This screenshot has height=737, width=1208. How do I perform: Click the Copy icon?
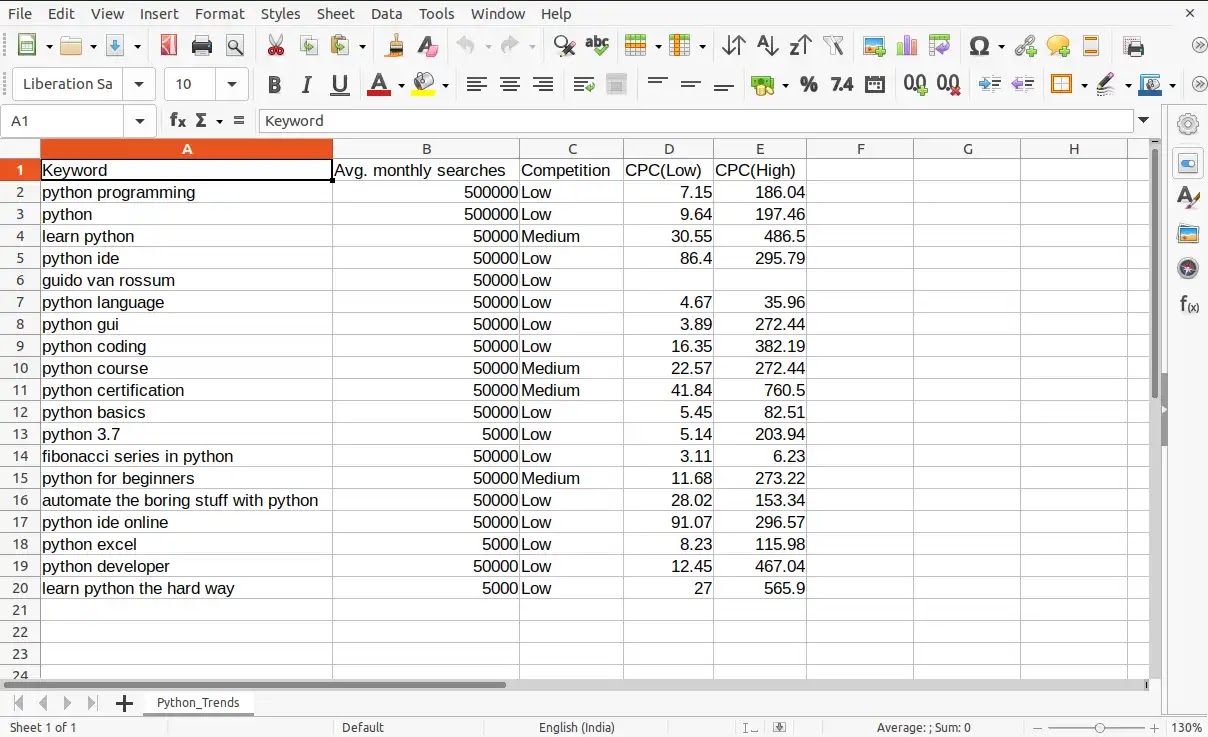(309, 46)
